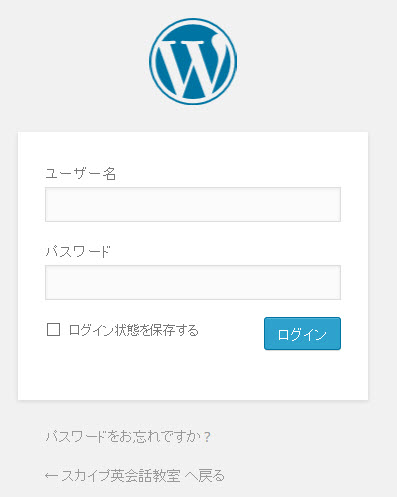Click the WordPress logo

click(193, 61)
